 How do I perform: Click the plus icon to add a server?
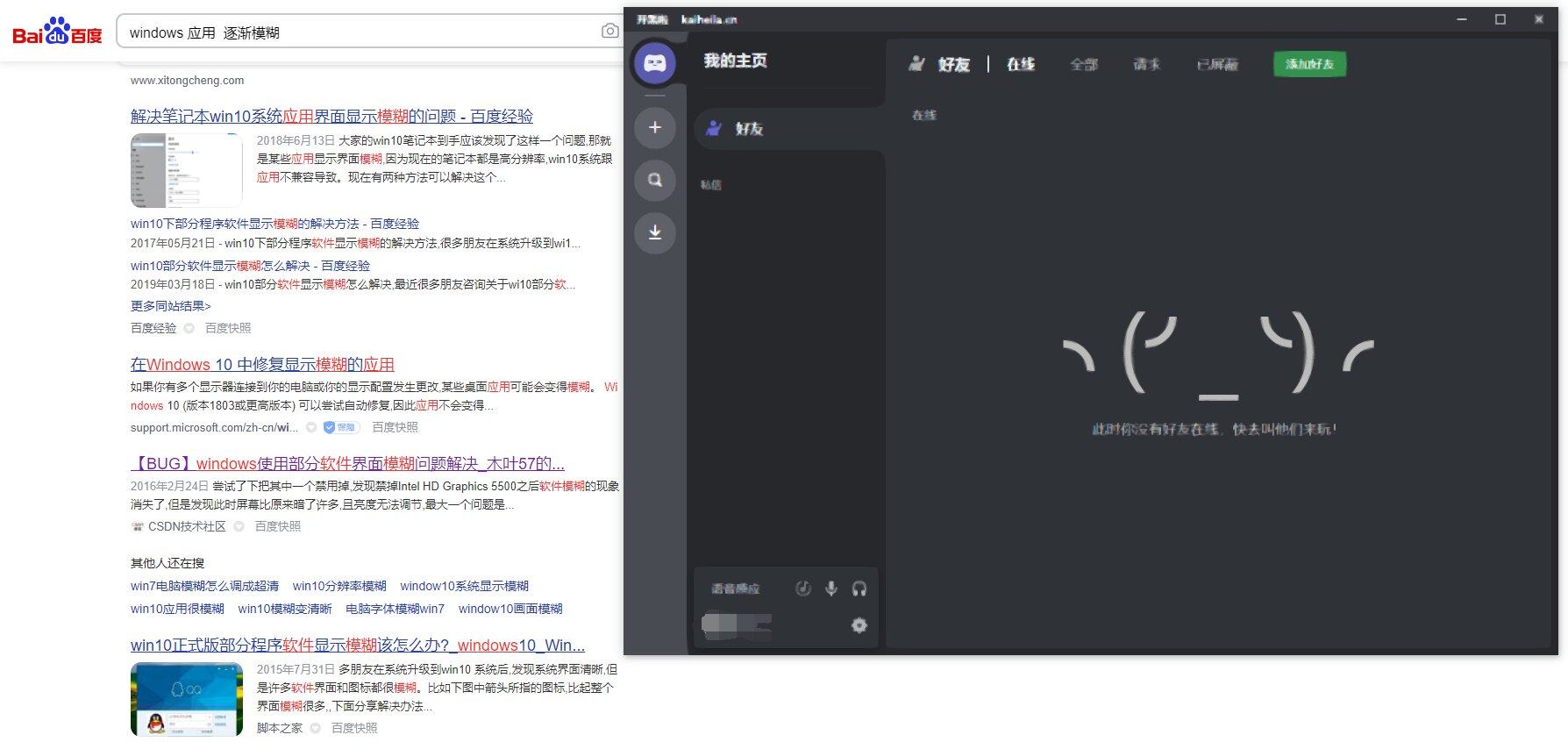coord(655,128)
